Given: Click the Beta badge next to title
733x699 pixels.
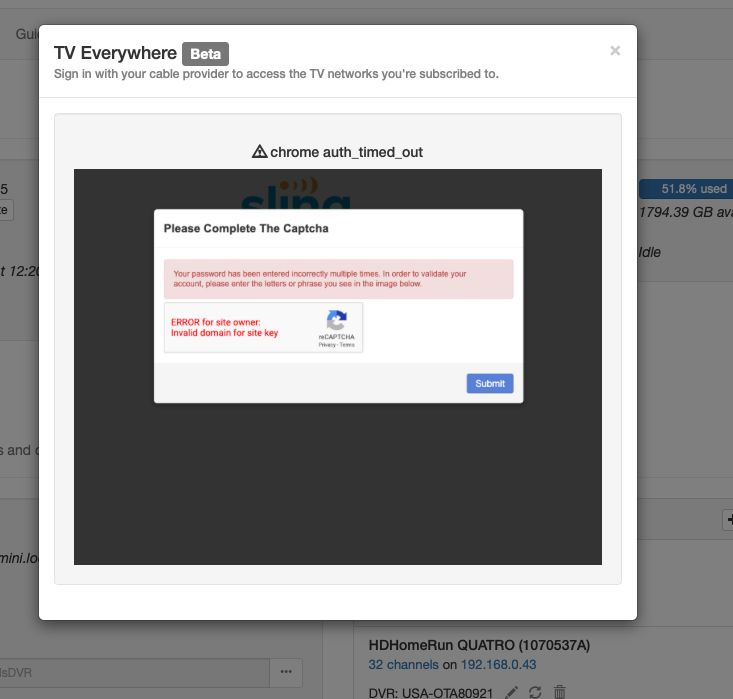Looking at the screenshot, I should tap(205, 53).
